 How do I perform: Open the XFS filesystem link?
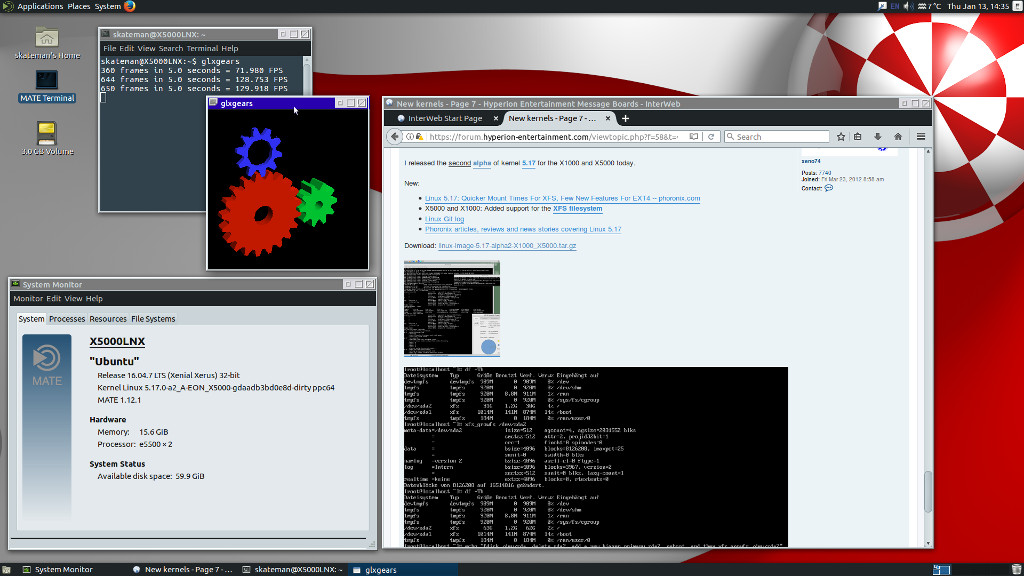[x=577, y=209]
